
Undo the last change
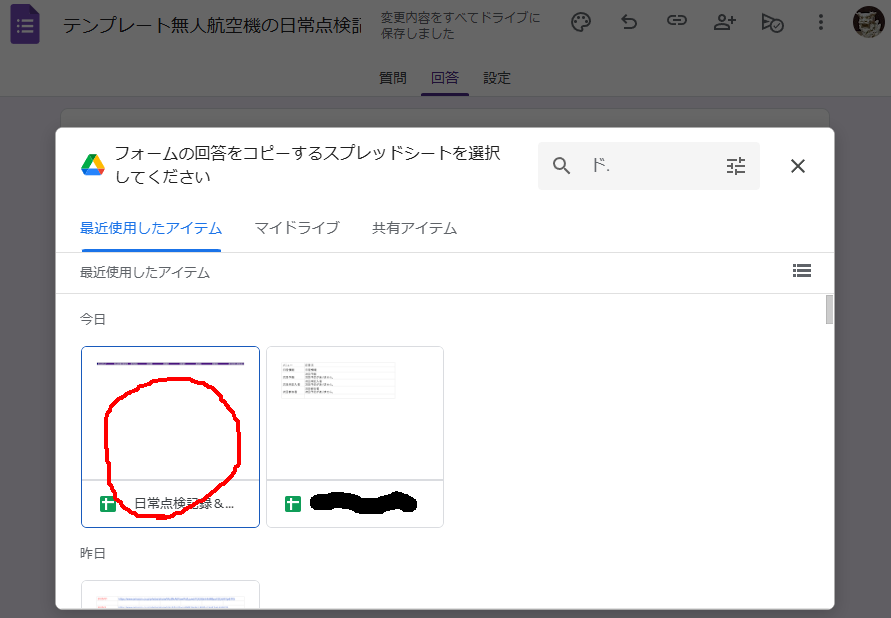[x=629, y=22]
